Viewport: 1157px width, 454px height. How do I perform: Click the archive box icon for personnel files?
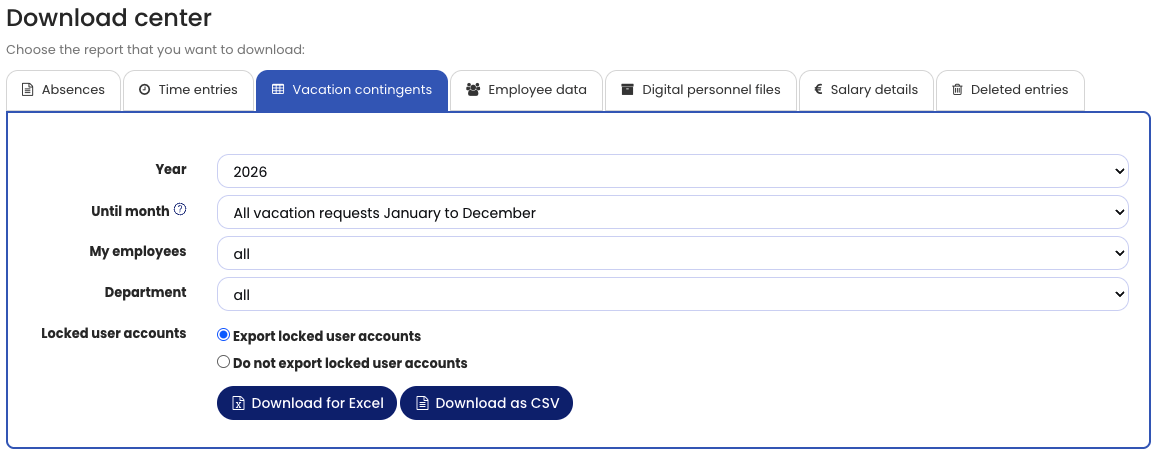(627, 90)
